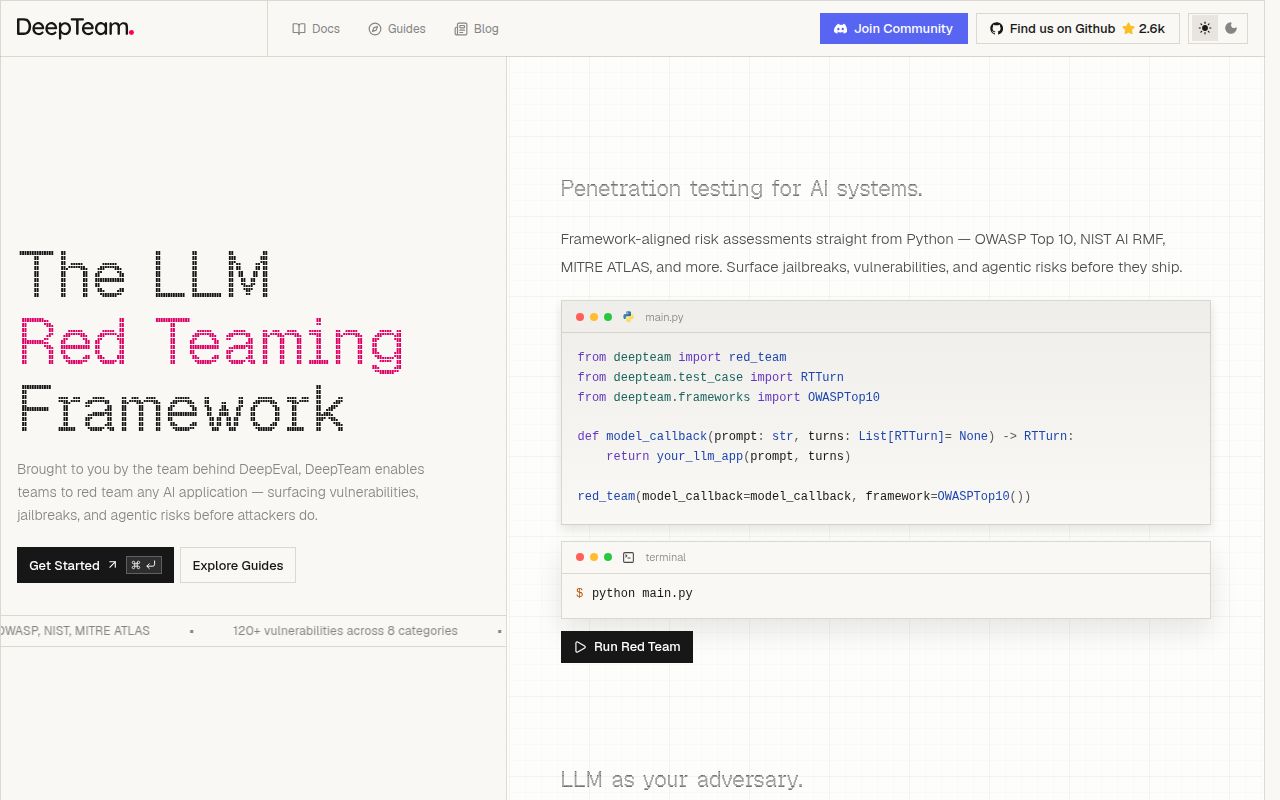1280x800 pixels.
Task: Select the Explore Guides button
Action: point(238,565)
